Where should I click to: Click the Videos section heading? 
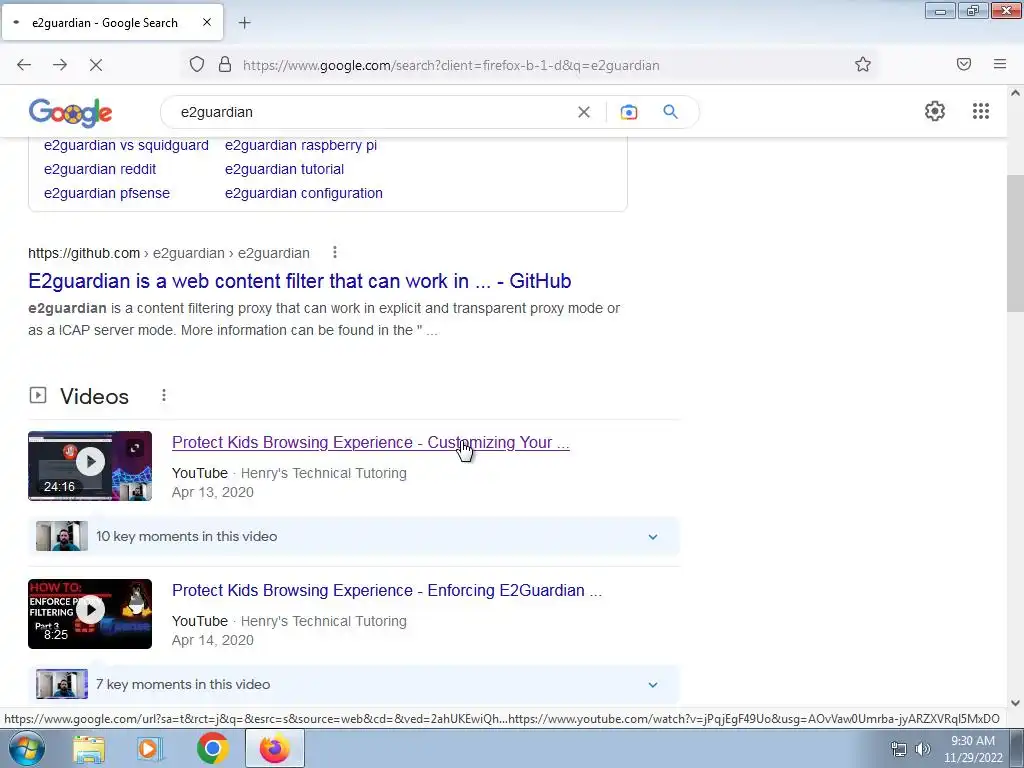pyautogui.click(x=94, y=396)
